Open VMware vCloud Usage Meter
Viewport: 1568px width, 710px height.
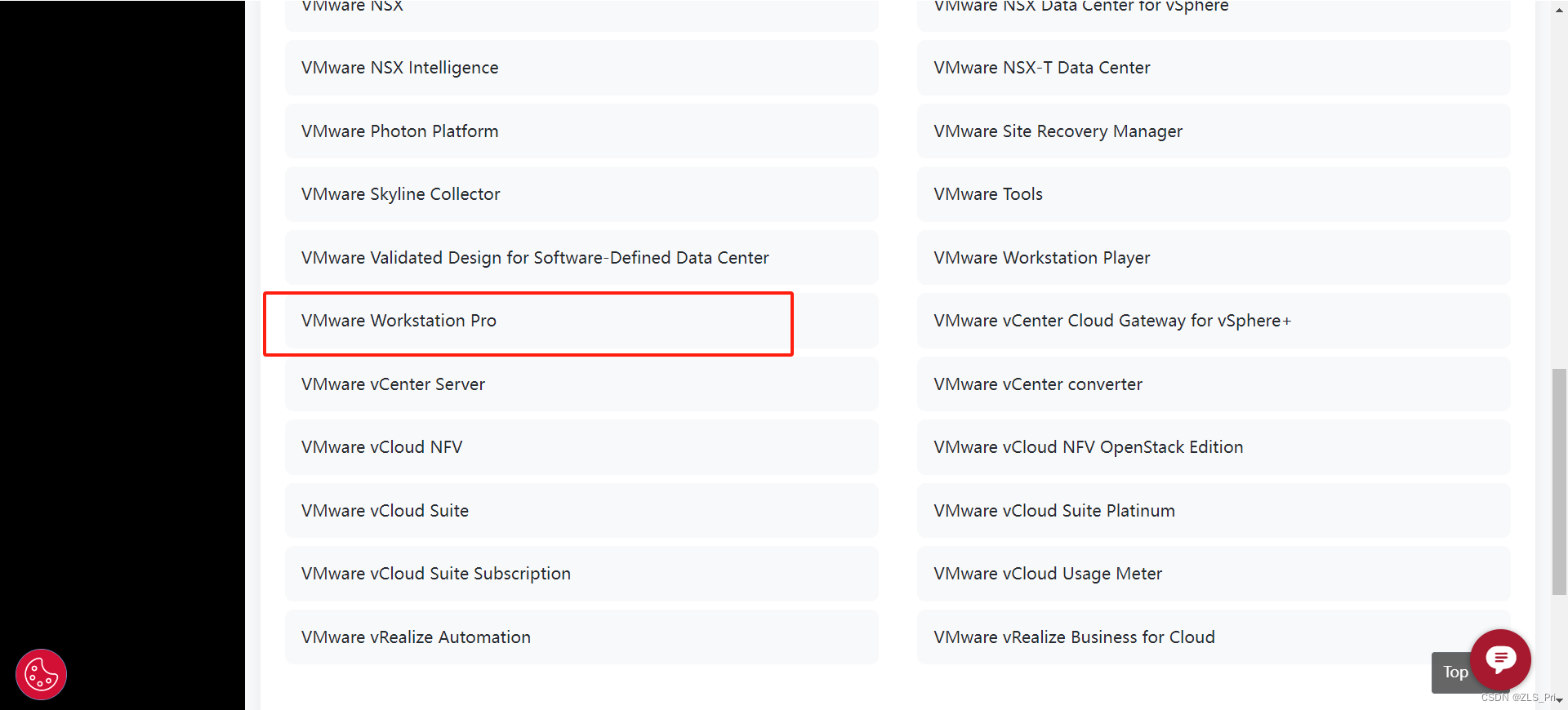pos(1214,574)
